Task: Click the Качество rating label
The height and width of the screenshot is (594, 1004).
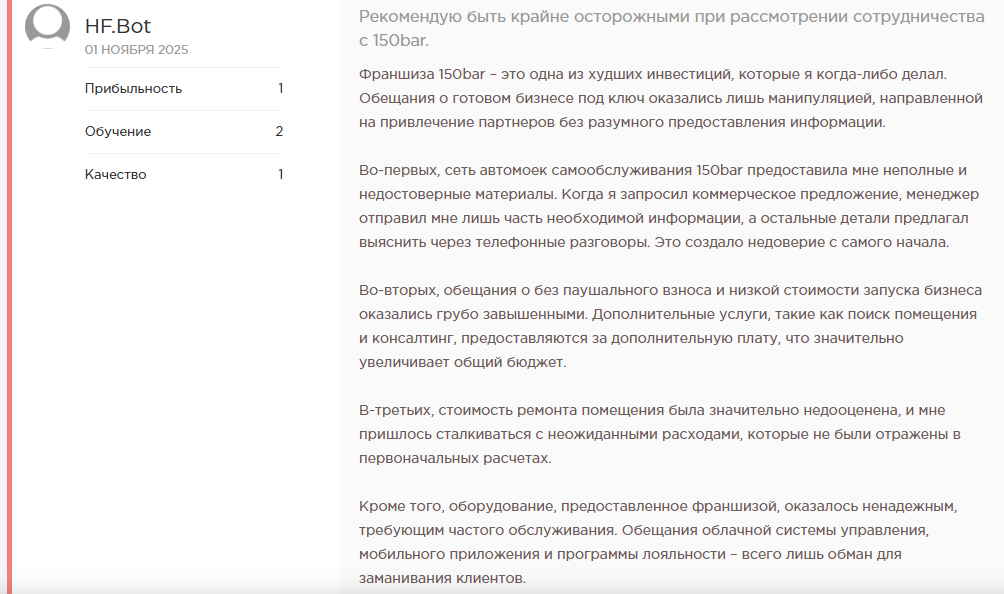Action: [x=115, y=174]
